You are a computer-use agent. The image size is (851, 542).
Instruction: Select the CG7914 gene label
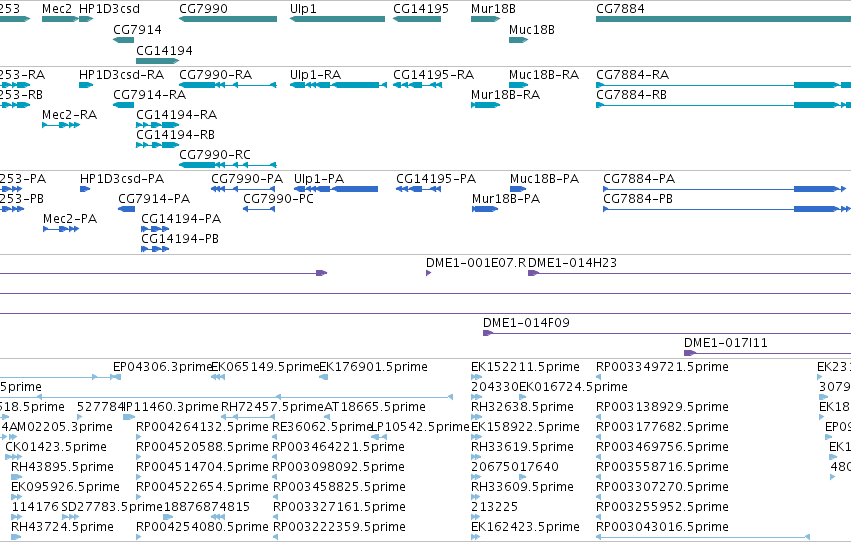click(137, 29)
